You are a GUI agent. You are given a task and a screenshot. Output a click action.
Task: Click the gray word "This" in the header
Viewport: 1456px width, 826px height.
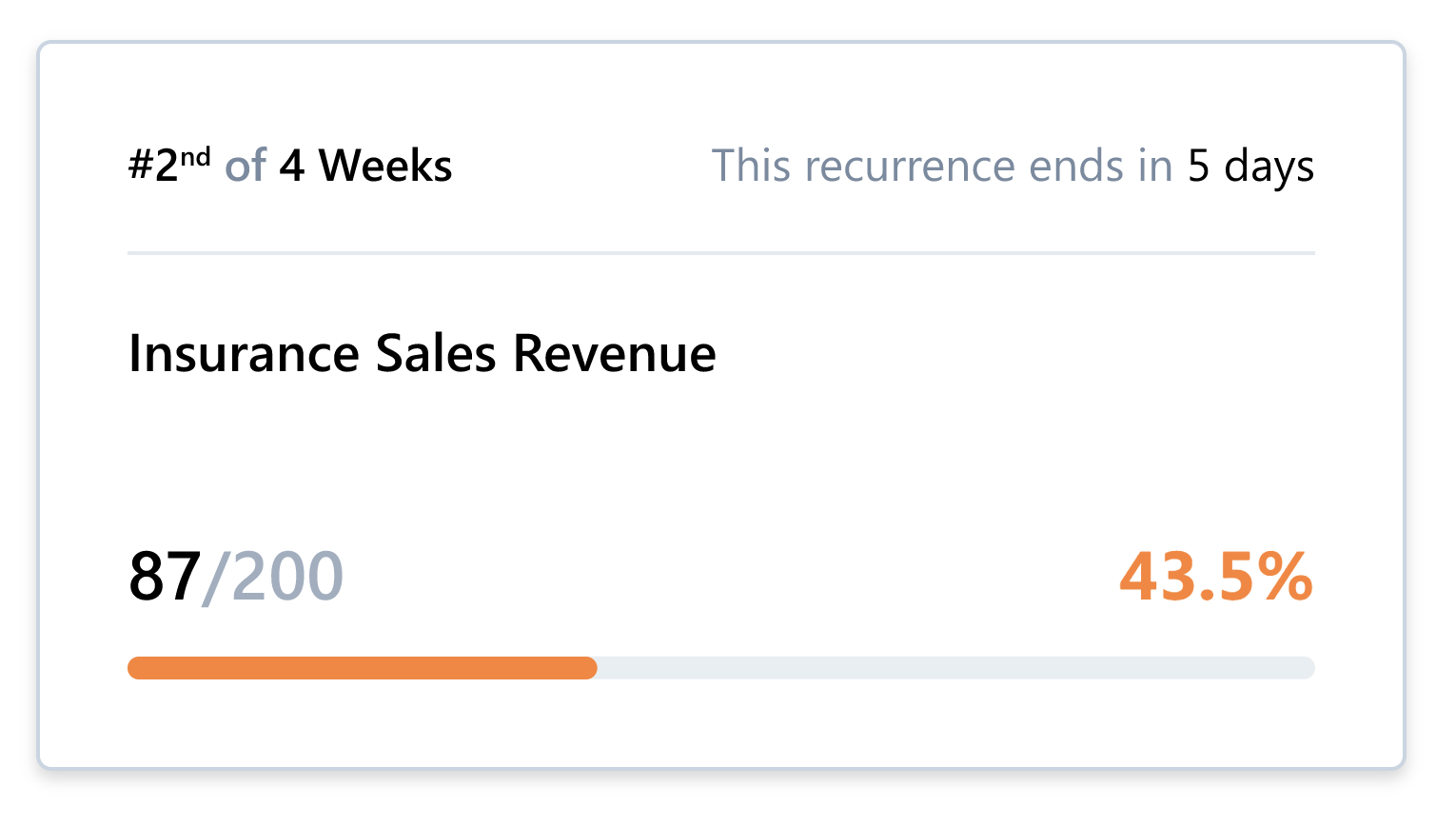[x=751, y=167]
